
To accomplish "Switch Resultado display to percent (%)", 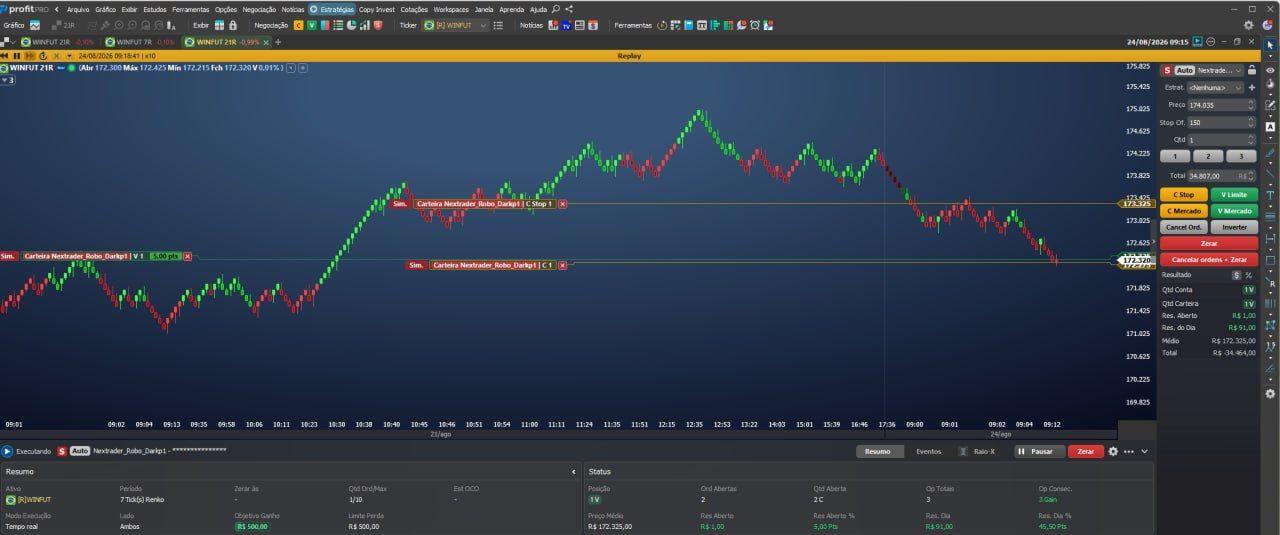I will pos(1249,275).
